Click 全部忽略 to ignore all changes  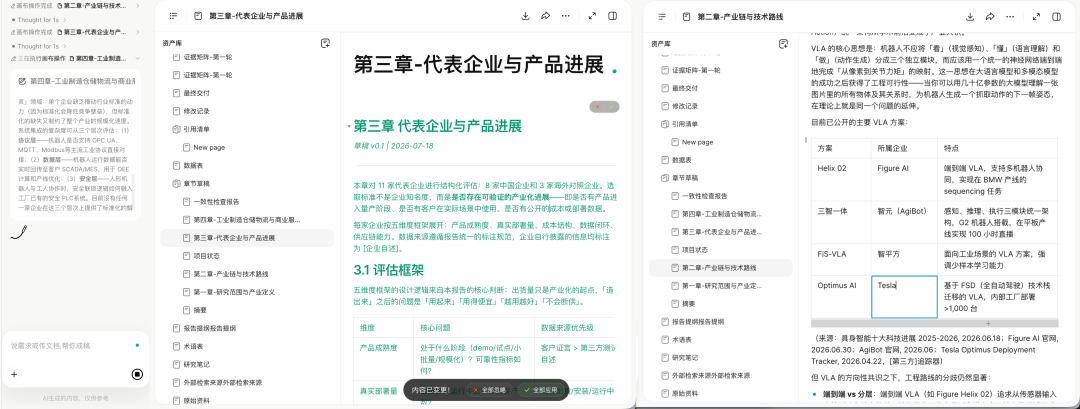490,390
